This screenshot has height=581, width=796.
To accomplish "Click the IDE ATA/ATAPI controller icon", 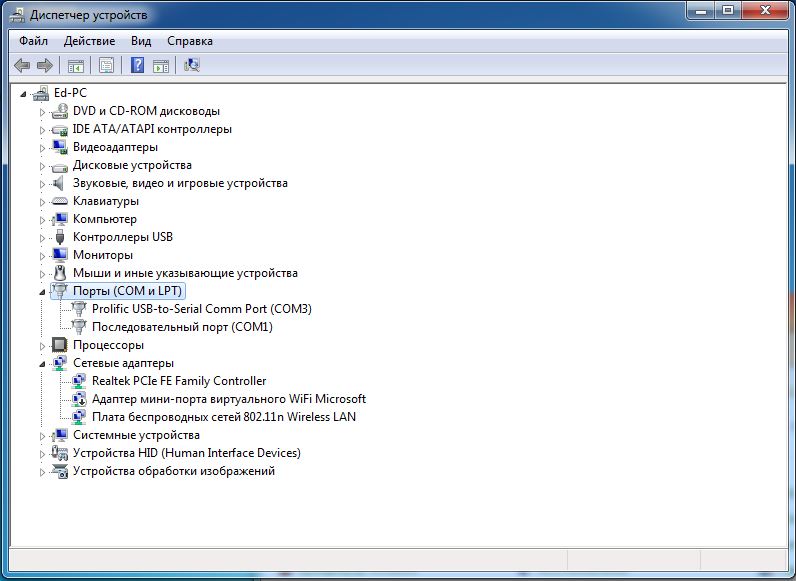I will tap(60, 130).
